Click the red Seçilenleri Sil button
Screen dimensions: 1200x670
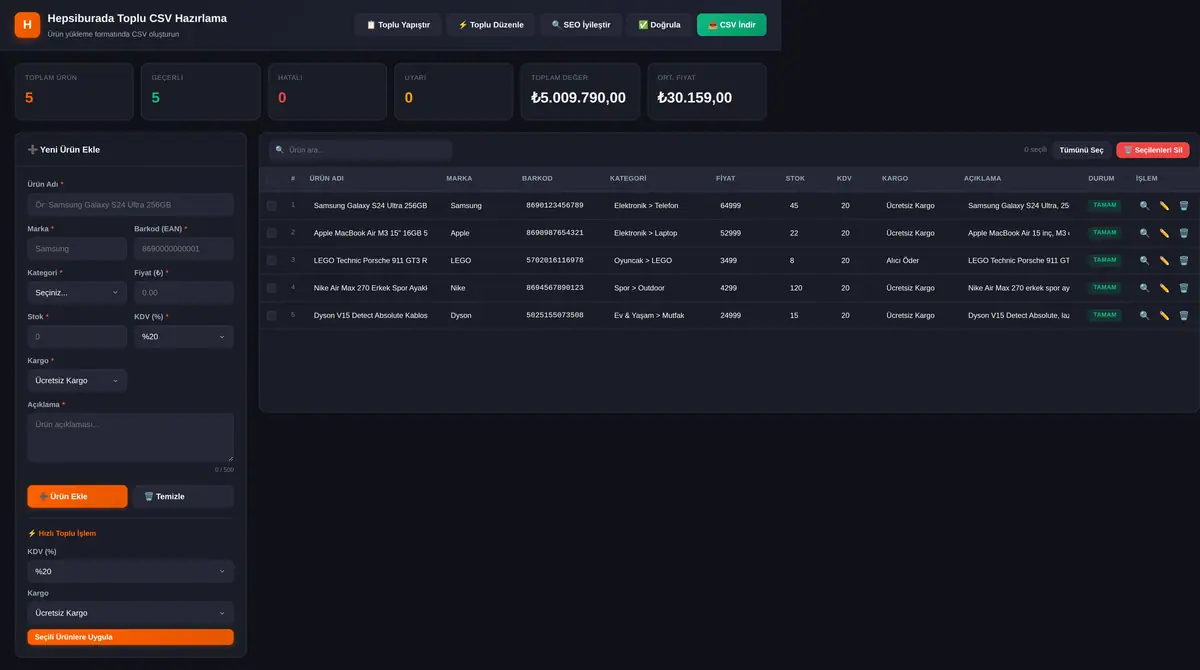point(1153,150)
